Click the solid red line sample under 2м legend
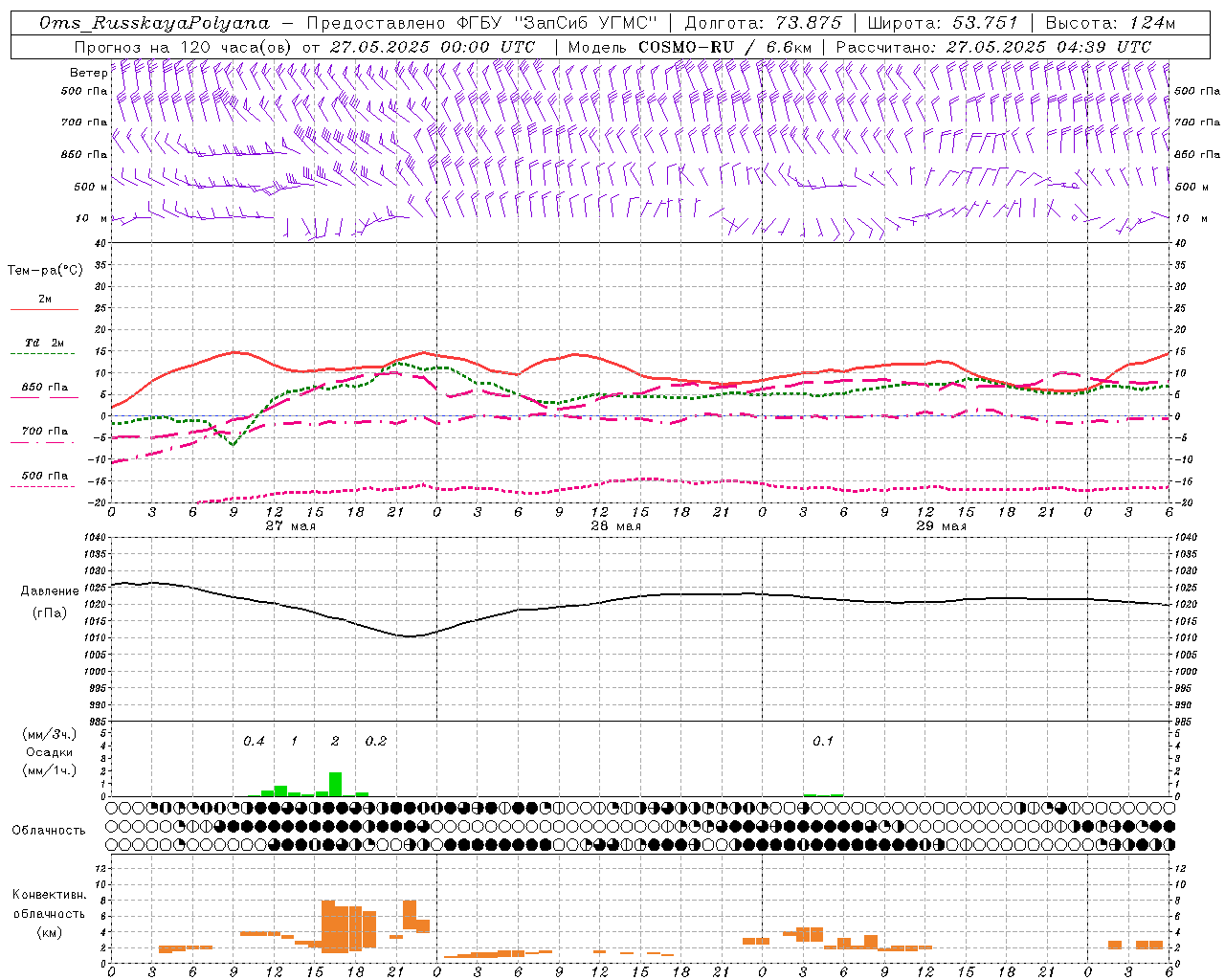The width and height of the screenshot is (1225, 980). pyautogui.click(x=44, y=310)
